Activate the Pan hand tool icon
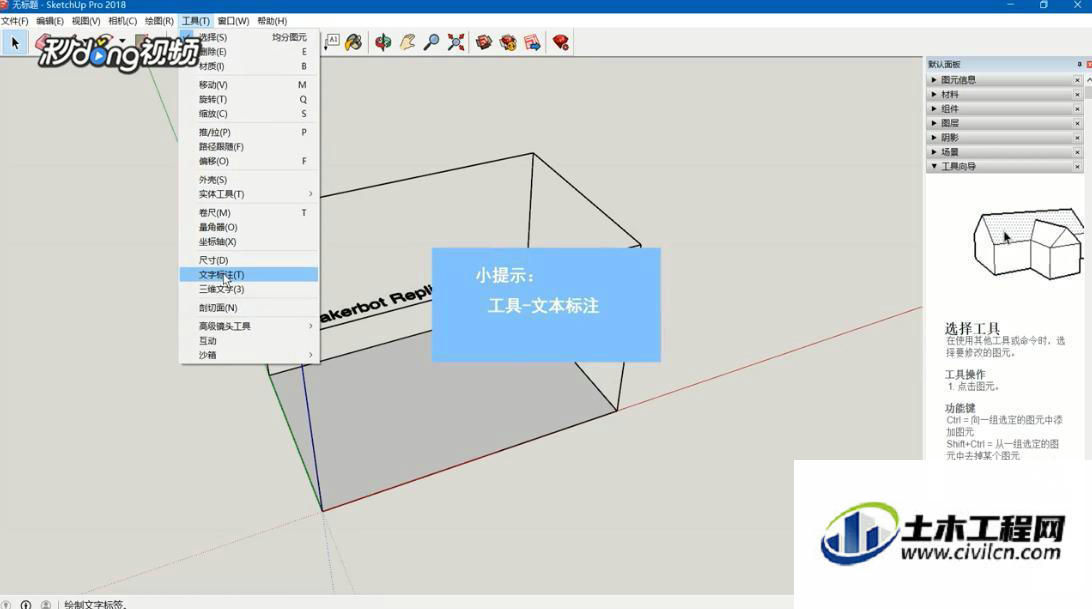1092x609 pixels. point(407,43)
